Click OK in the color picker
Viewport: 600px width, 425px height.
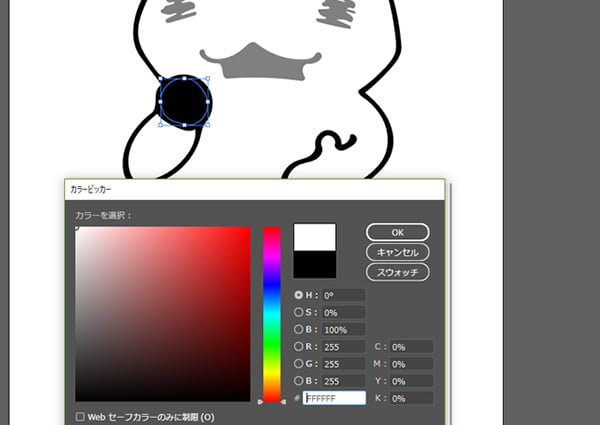point(397,232)
